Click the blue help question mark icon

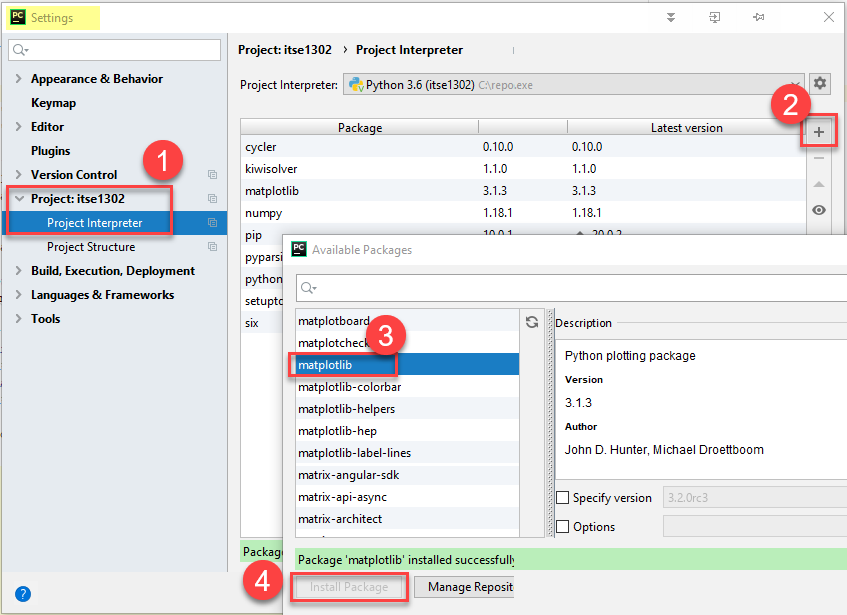coord(23,594)
